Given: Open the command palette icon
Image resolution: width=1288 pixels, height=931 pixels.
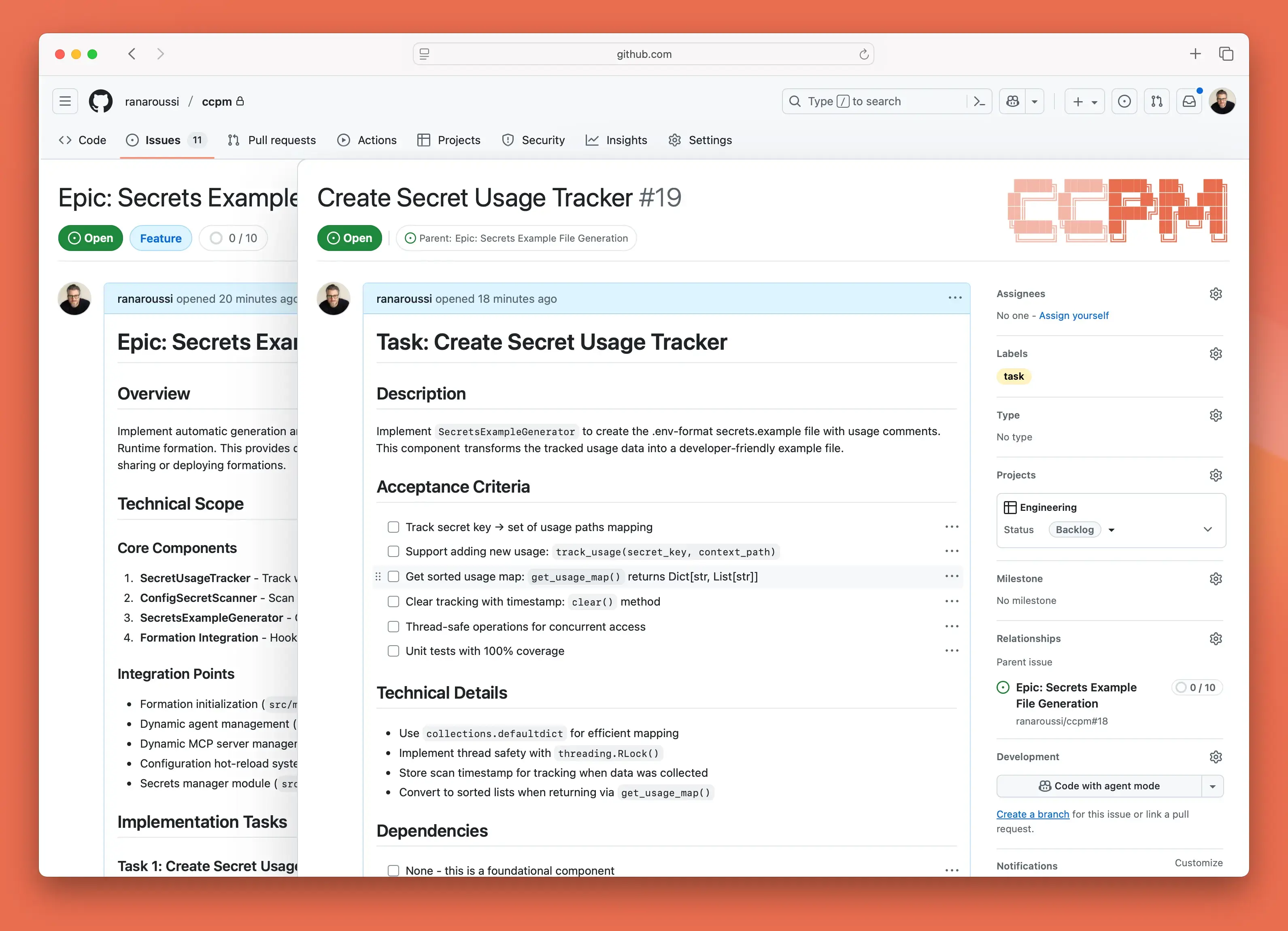Looking at the screenshot, I should click(x=979, y=101).
